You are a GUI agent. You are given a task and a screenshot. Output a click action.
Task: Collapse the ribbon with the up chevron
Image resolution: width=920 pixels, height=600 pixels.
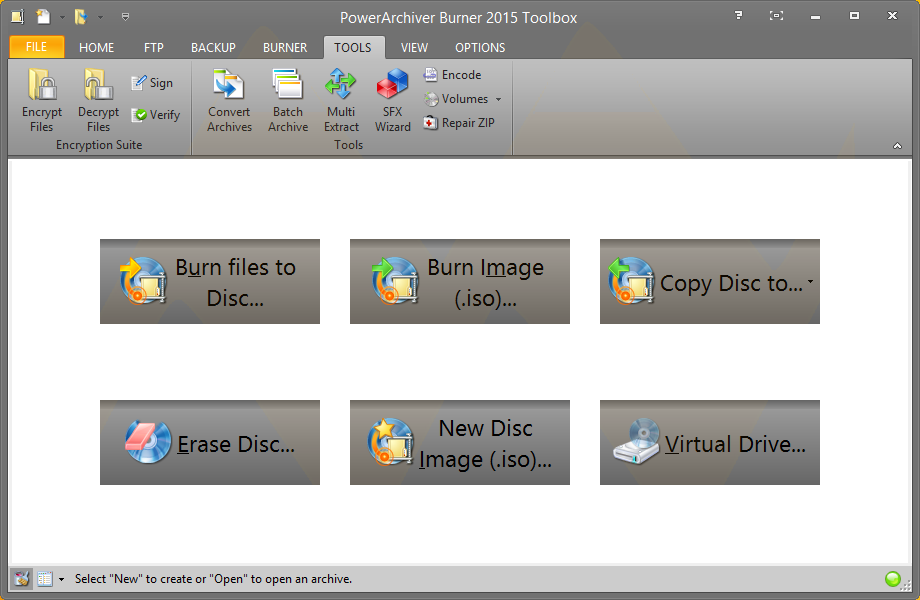897,146
